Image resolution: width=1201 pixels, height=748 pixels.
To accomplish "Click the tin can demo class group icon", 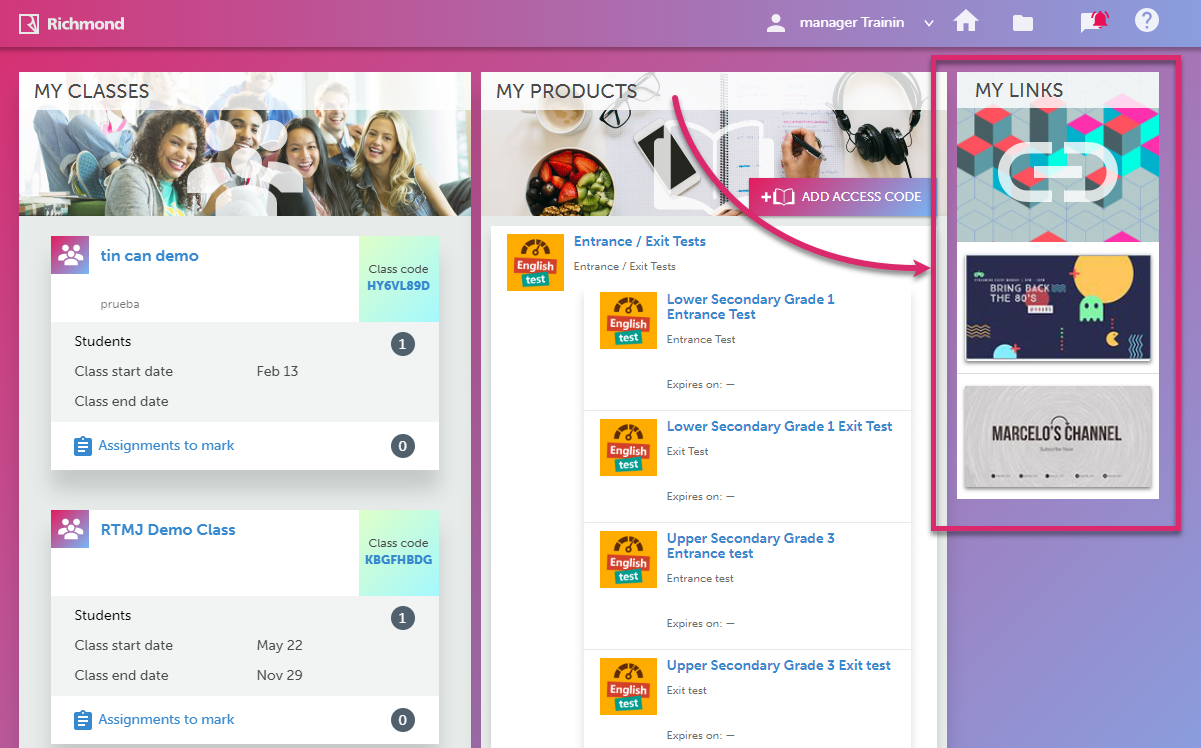I will pos(70,256).
